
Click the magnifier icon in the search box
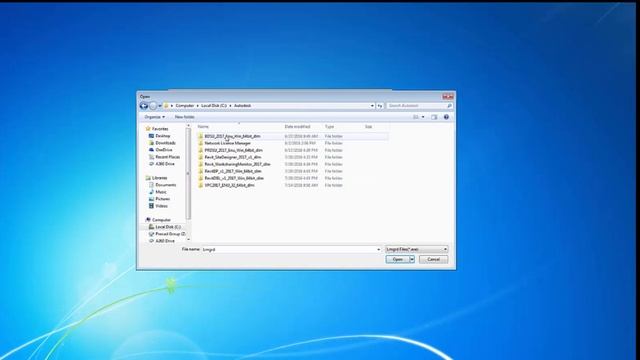[x=449, y=106]
